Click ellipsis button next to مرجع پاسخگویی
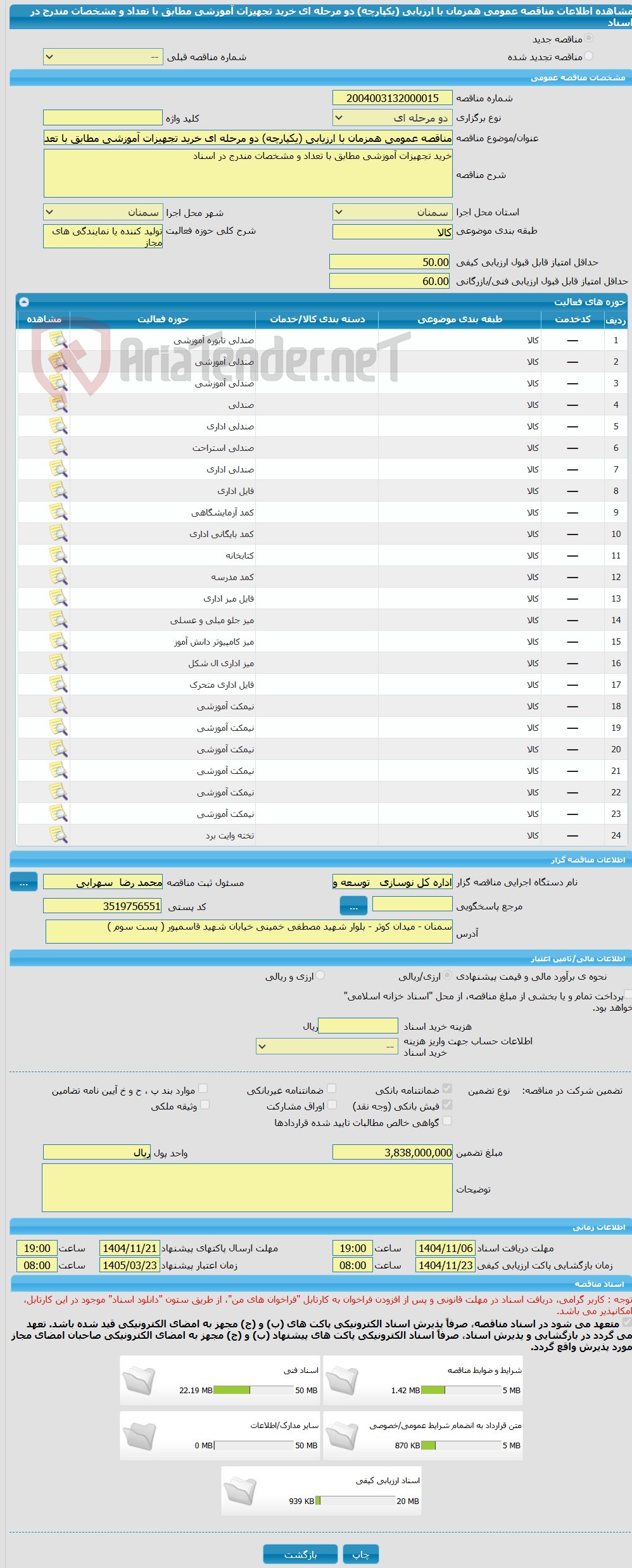This screenshot has width=632, height=1568. coord(353,907)
